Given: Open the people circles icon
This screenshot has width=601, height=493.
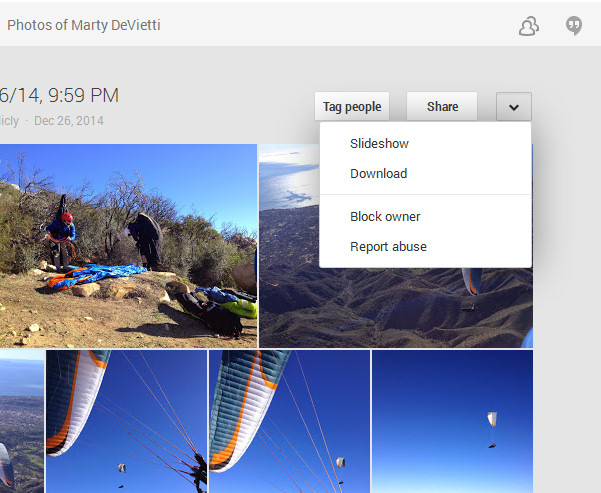Looking at the screenshot, I should pos(529,26).
